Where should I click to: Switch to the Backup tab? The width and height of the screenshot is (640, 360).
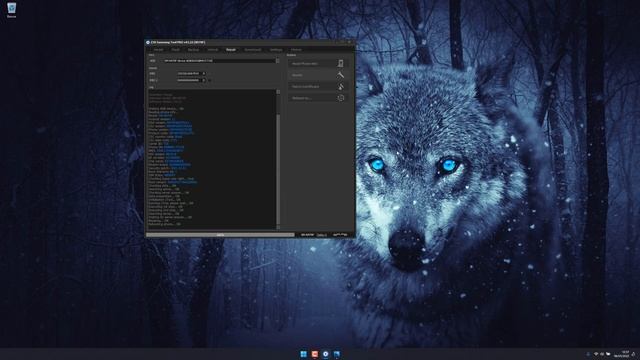coord(193,50)
